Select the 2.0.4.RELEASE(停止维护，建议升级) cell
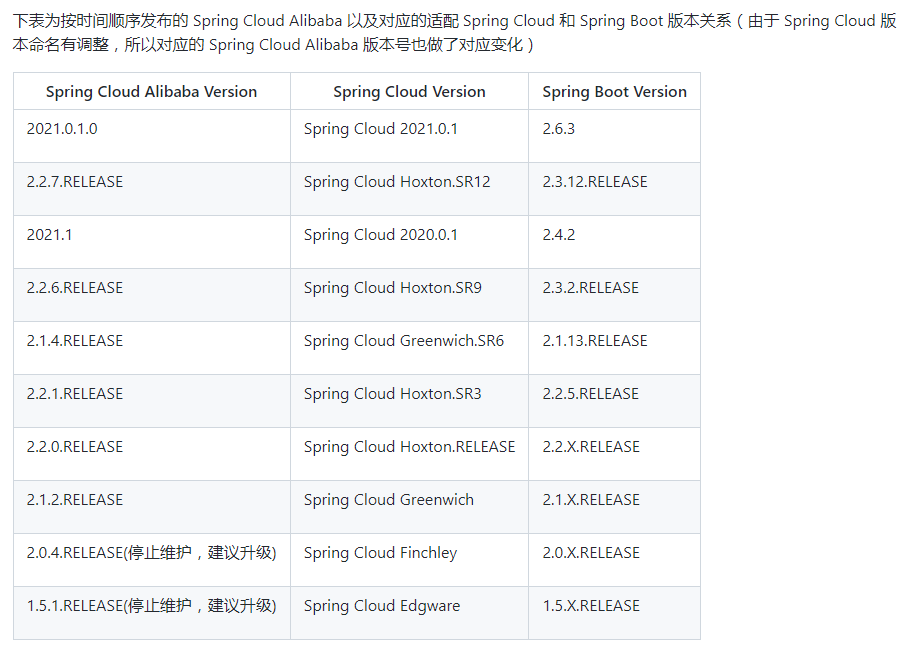The image size is (916, 657). [152, 560]
